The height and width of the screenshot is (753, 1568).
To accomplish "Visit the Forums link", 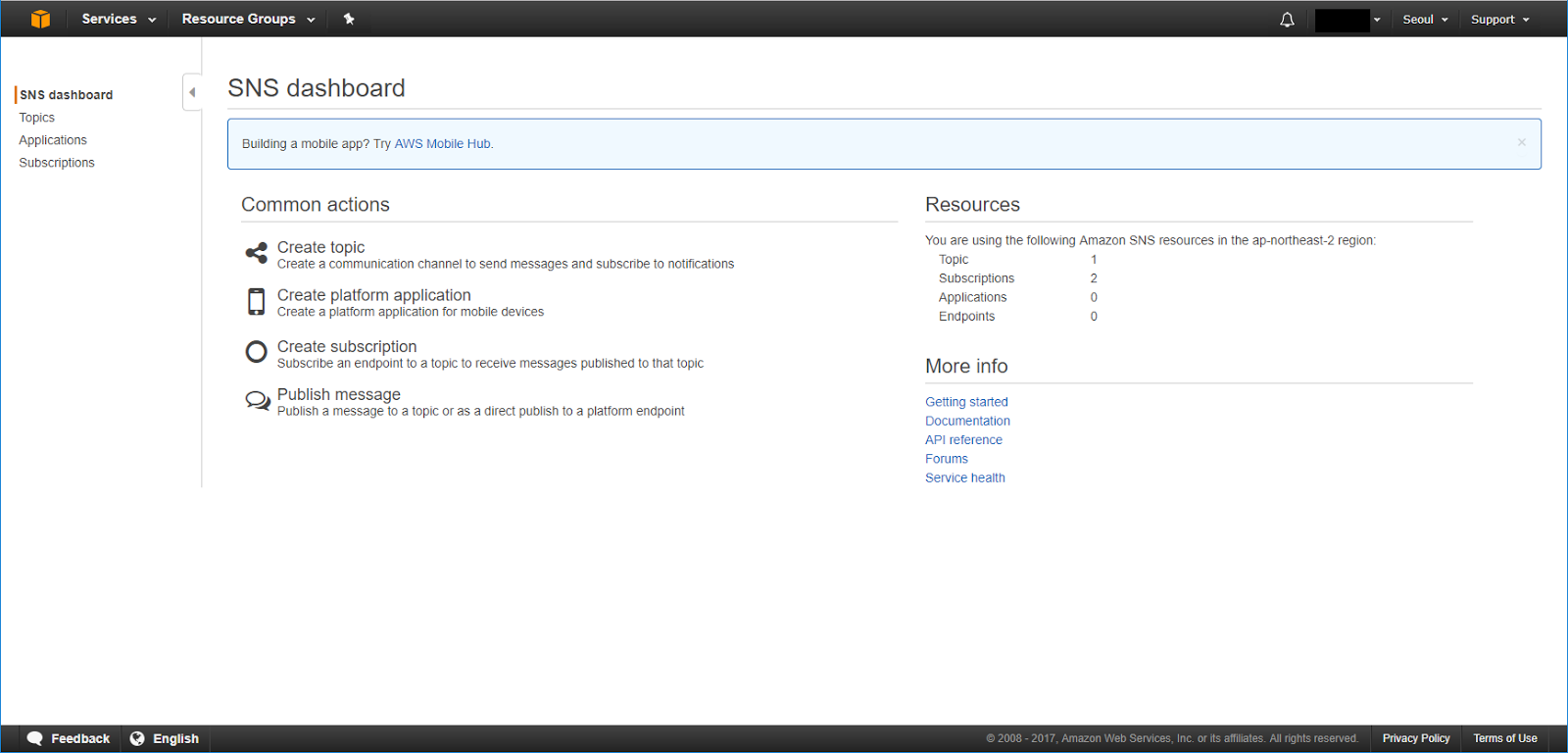I will (947, 459).
